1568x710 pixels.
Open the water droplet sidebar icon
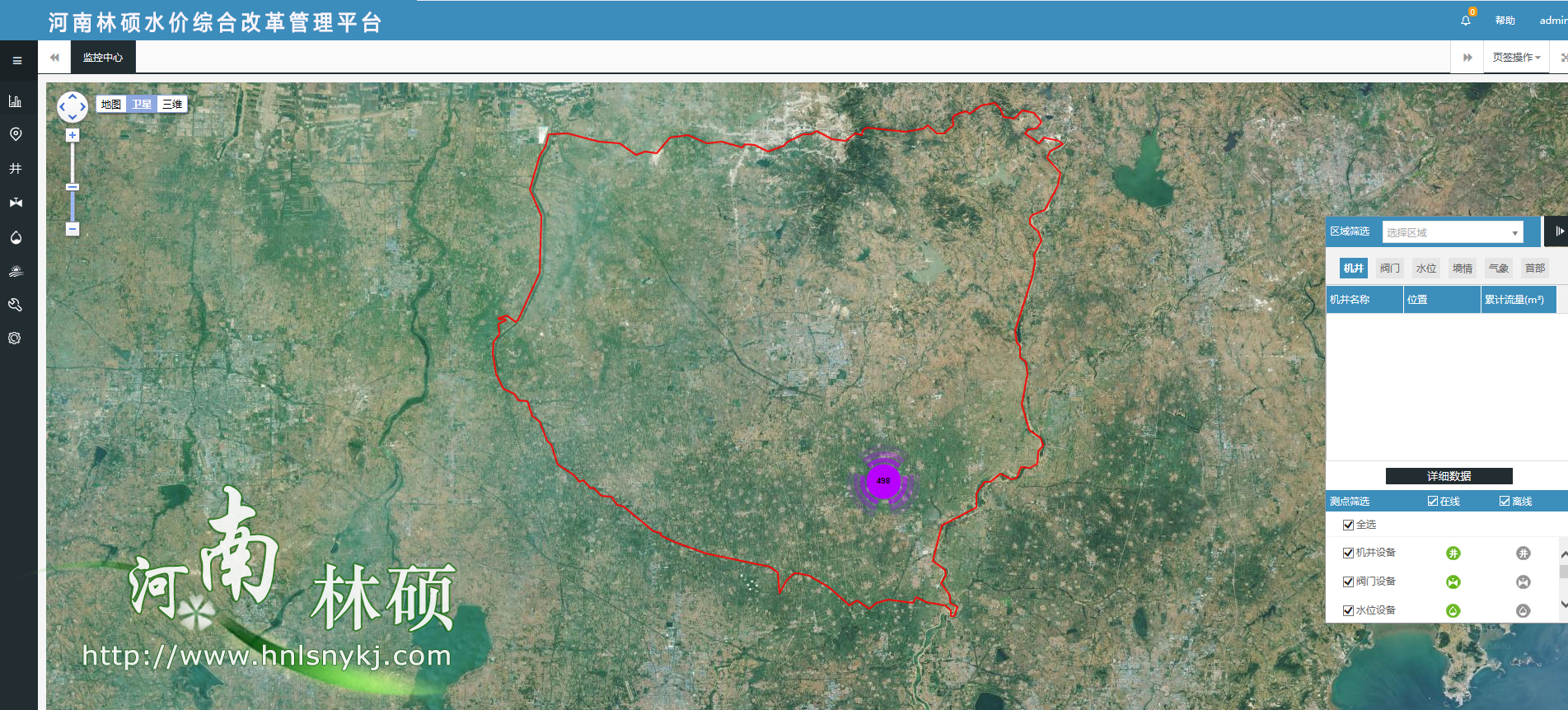tap(15, 237)
